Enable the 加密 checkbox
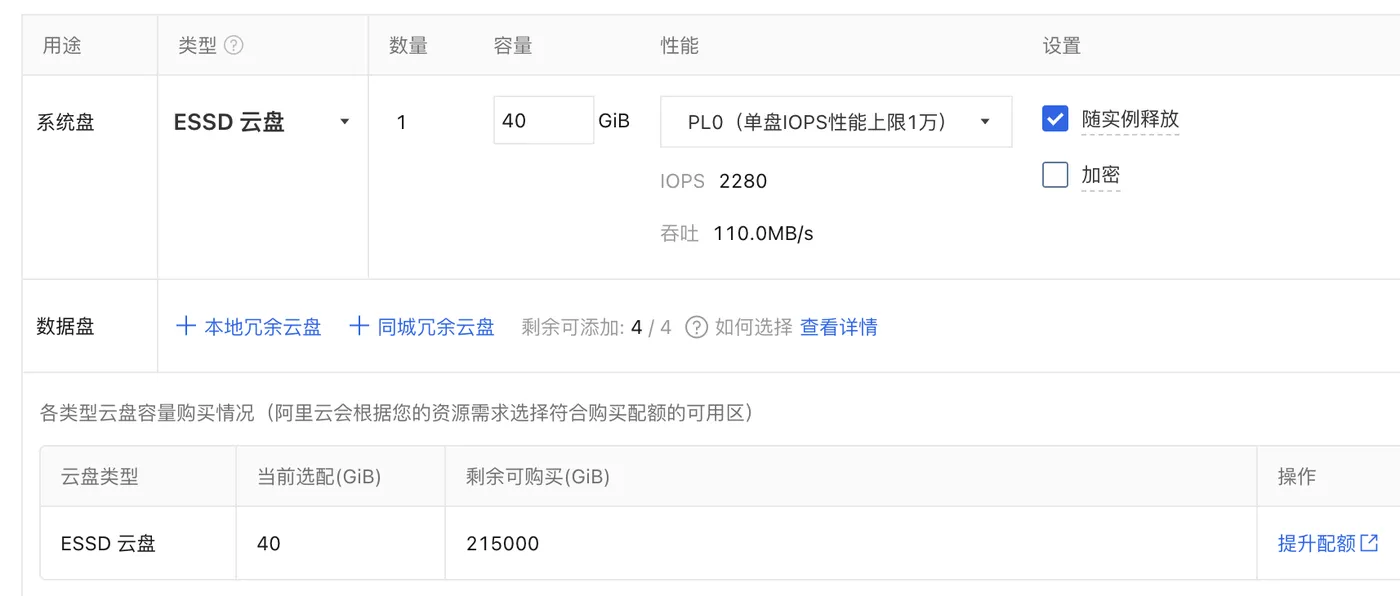This screenshot has width=1400, height=596. (1055, 175)
